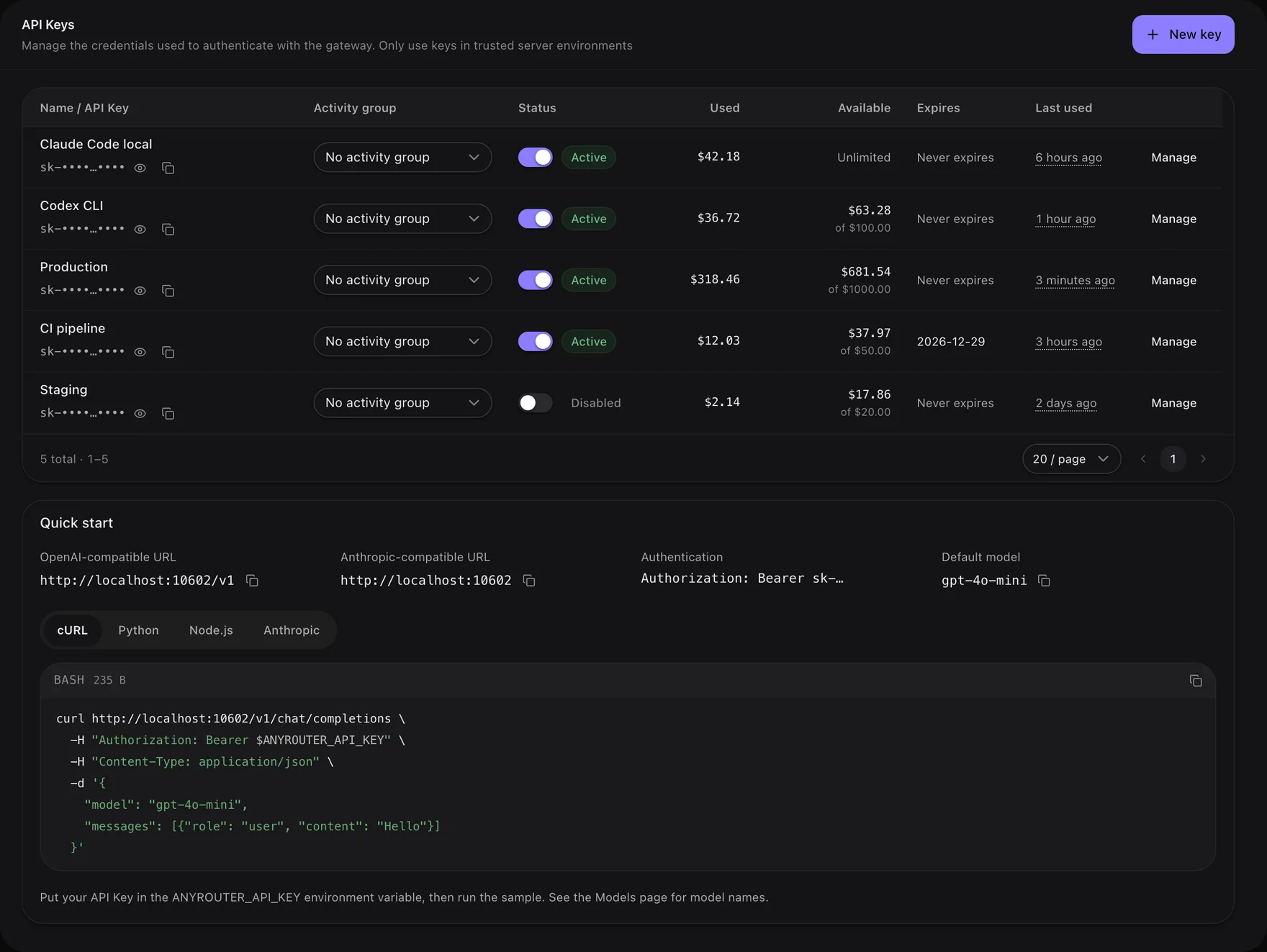Create a New key
Screen dimensions: 1267x952
click(x=1183, y=35)
